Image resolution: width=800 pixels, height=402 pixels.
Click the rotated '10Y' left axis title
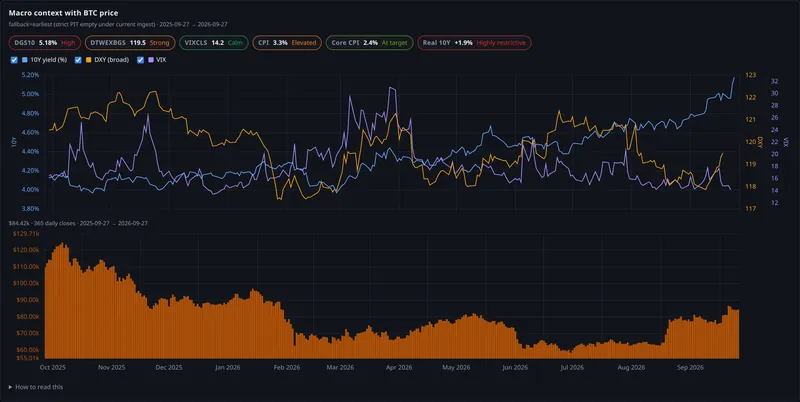point(14,142)
